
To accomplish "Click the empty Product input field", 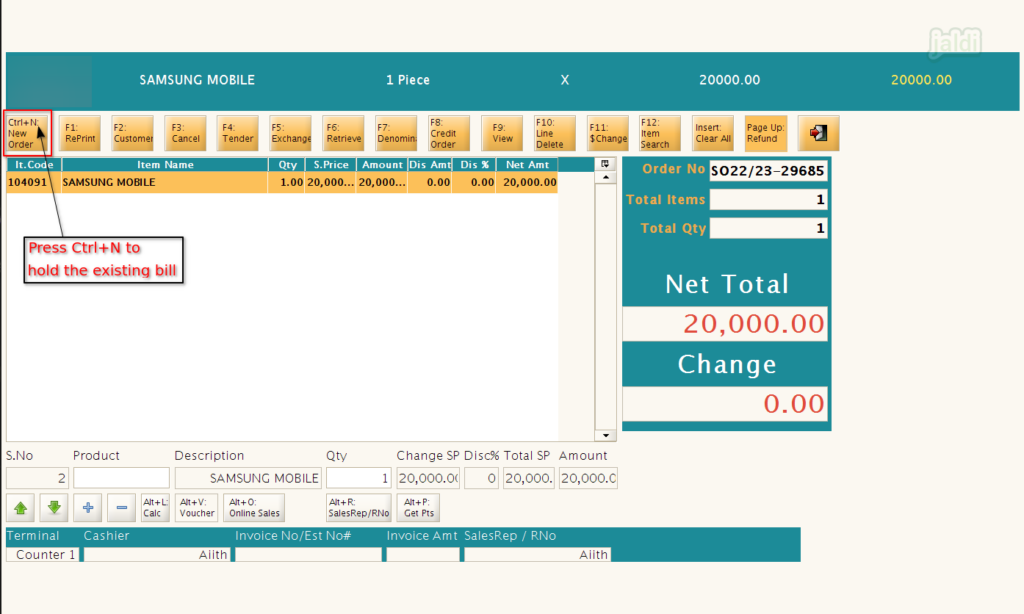I will click(121, 478).
